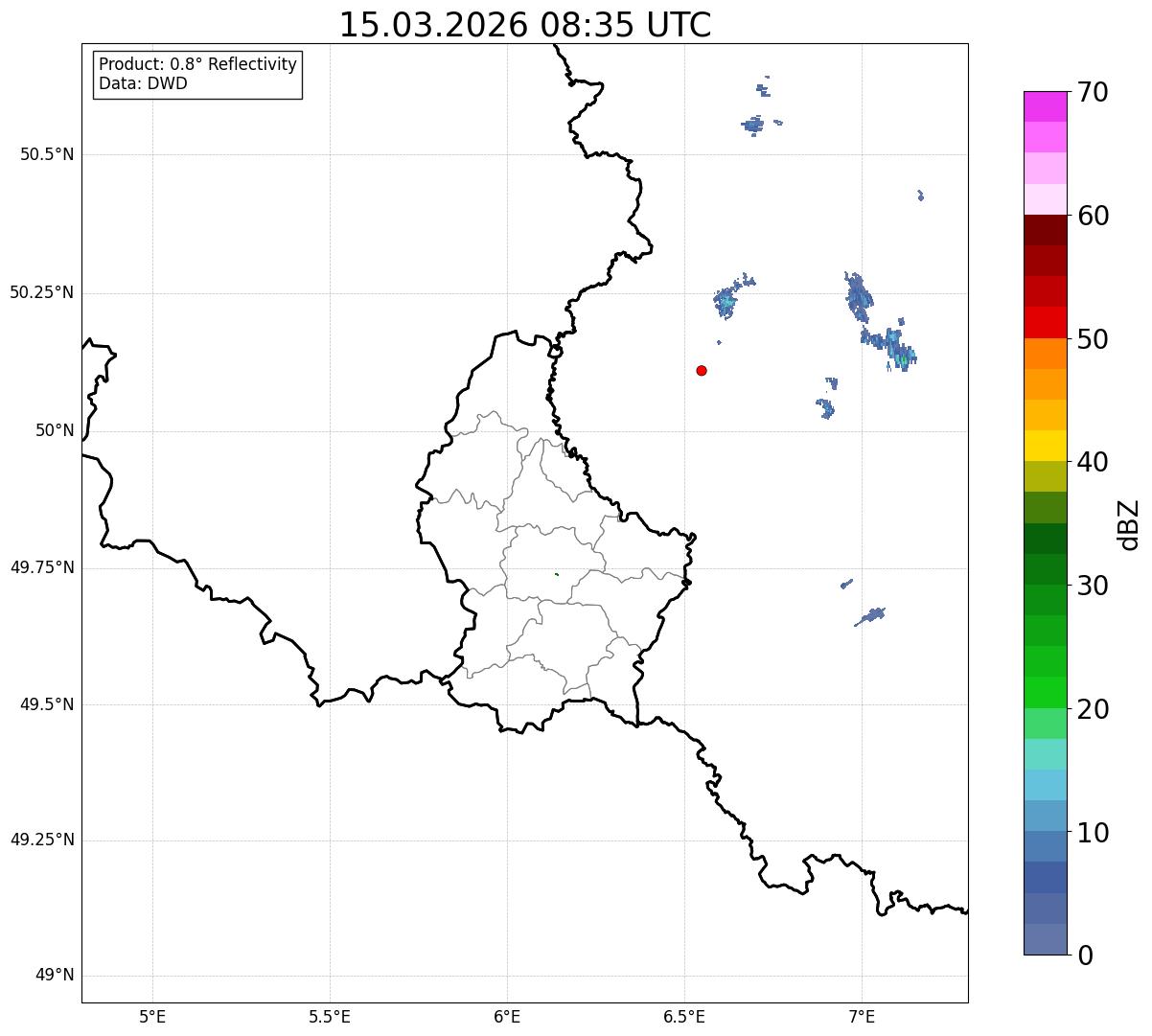
Task: Click the plot title '15.03.2026 08:35 UTC'
Action: 525,25
